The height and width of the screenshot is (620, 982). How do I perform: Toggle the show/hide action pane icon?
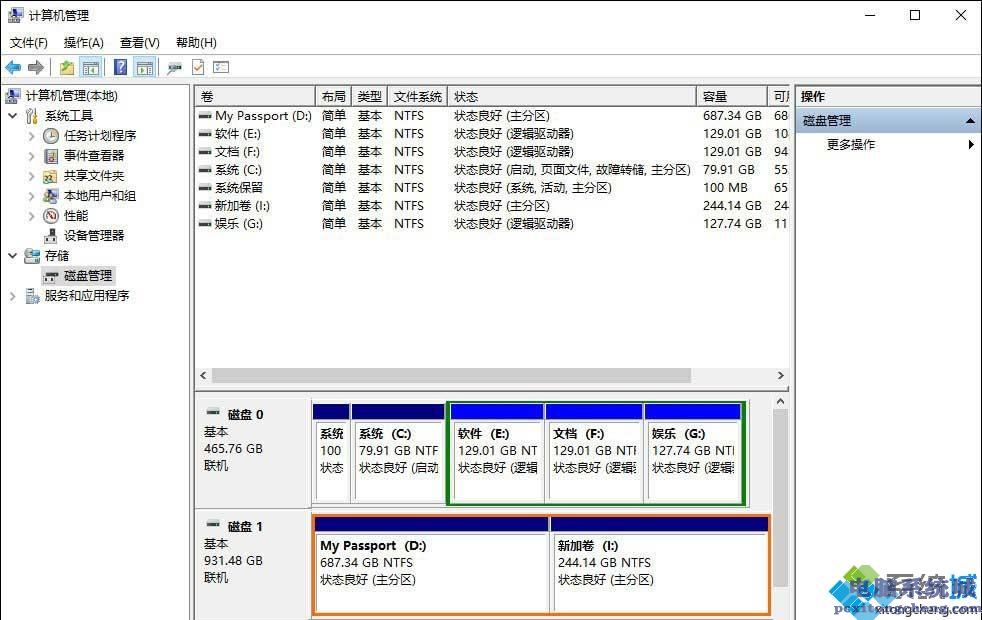[x=145, y=67]
